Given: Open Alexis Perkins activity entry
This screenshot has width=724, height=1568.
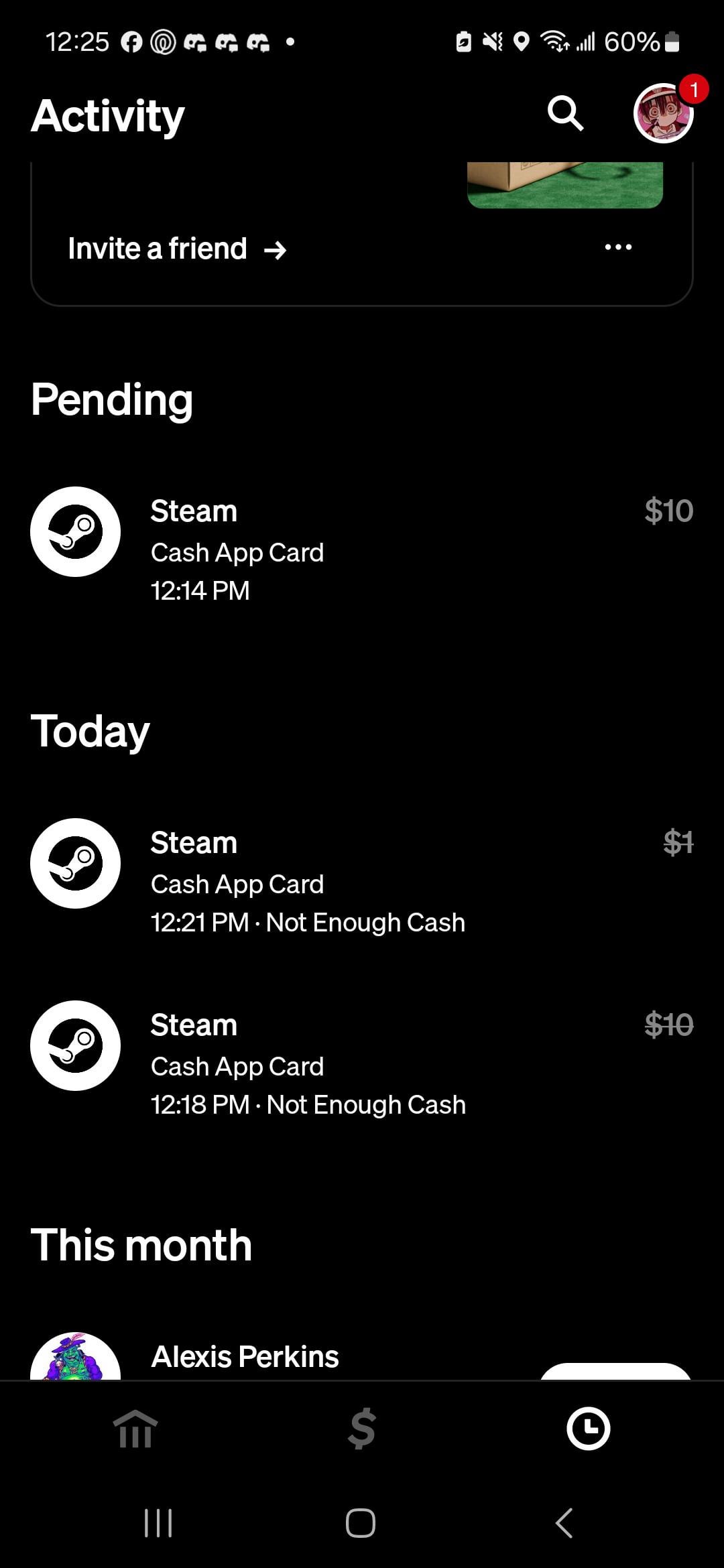Looking at the screenshot, I should click(245, 1356).
